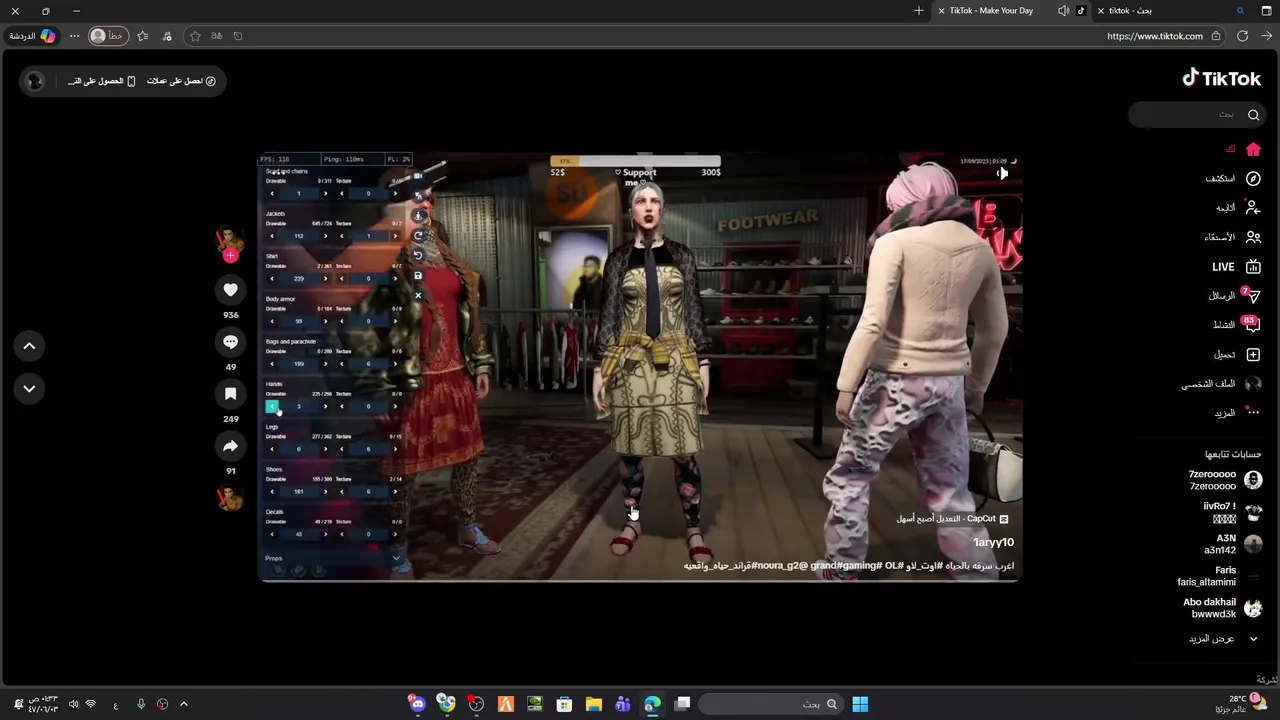
Task: Go forward with the Edge arrow button
Action: click(1267, 36)
